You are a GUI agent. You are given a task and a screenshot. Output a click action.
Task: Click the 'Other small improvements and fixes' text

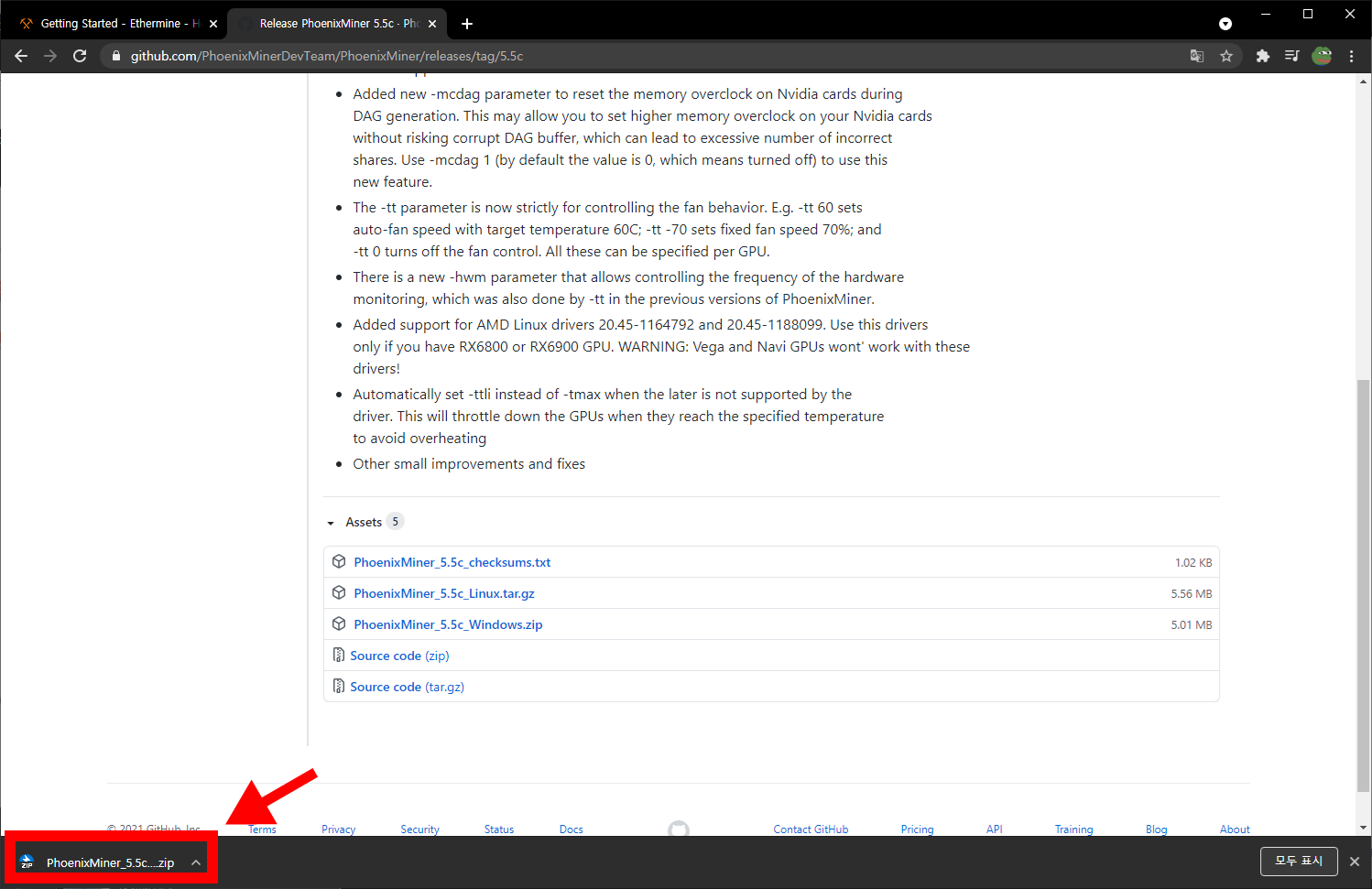tap(469, 464)
